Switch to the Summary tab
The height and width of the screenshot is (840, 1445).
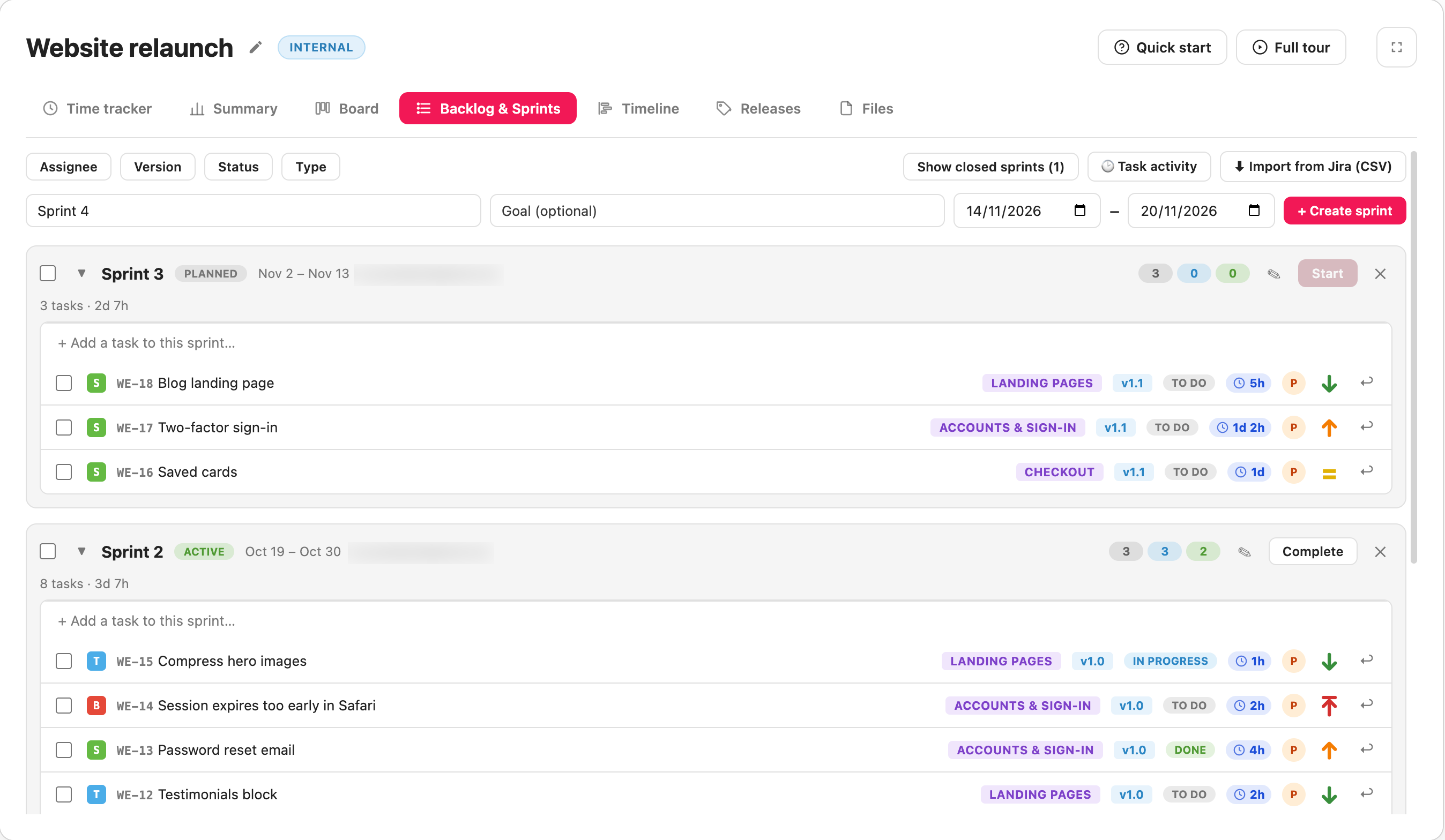233,108
